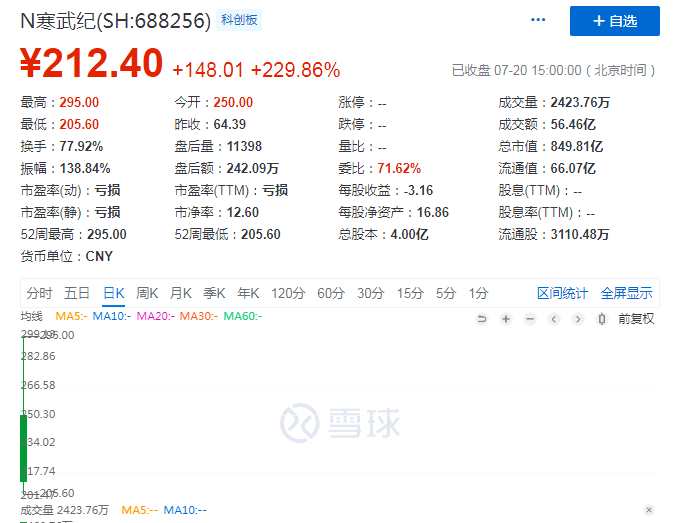
Task: Switch to the 1分 chart tab
Action: click(478, 293)
